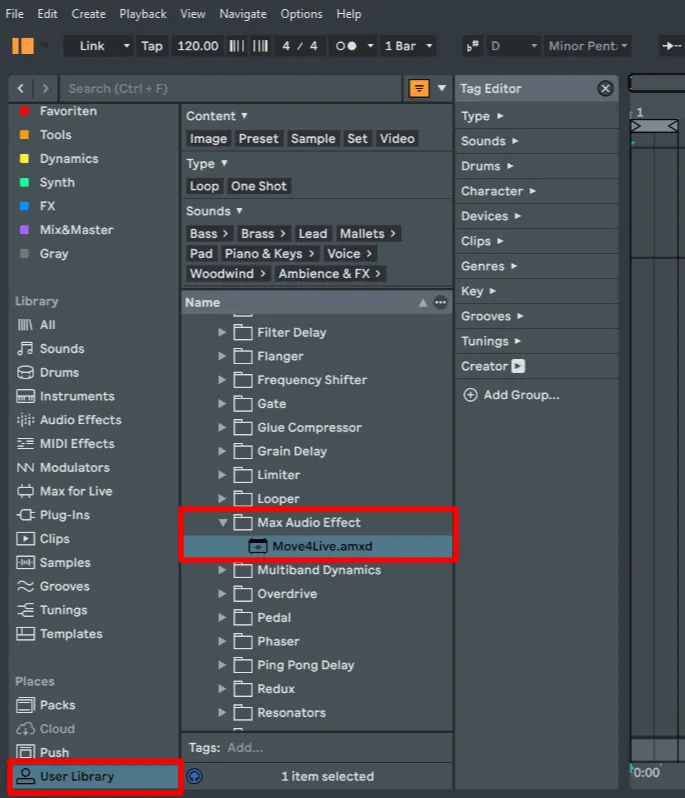Open the Help menu
The image size is (685, 798).
349,14
